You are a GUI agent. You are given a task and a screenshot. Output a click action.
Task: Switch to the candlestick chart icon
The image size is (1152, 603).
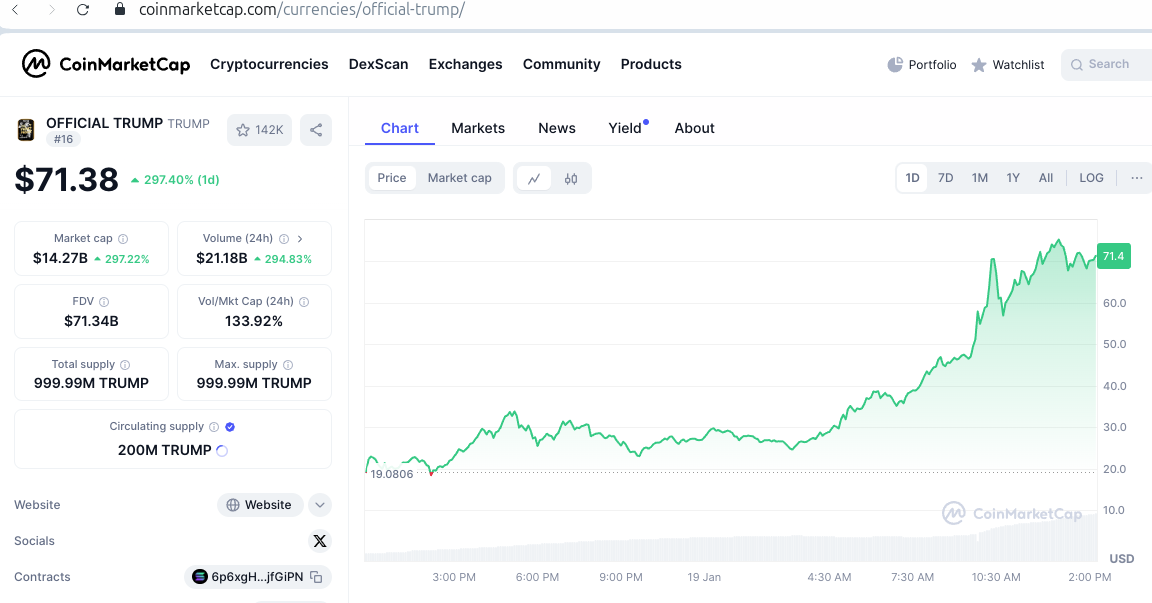(571, 178)
